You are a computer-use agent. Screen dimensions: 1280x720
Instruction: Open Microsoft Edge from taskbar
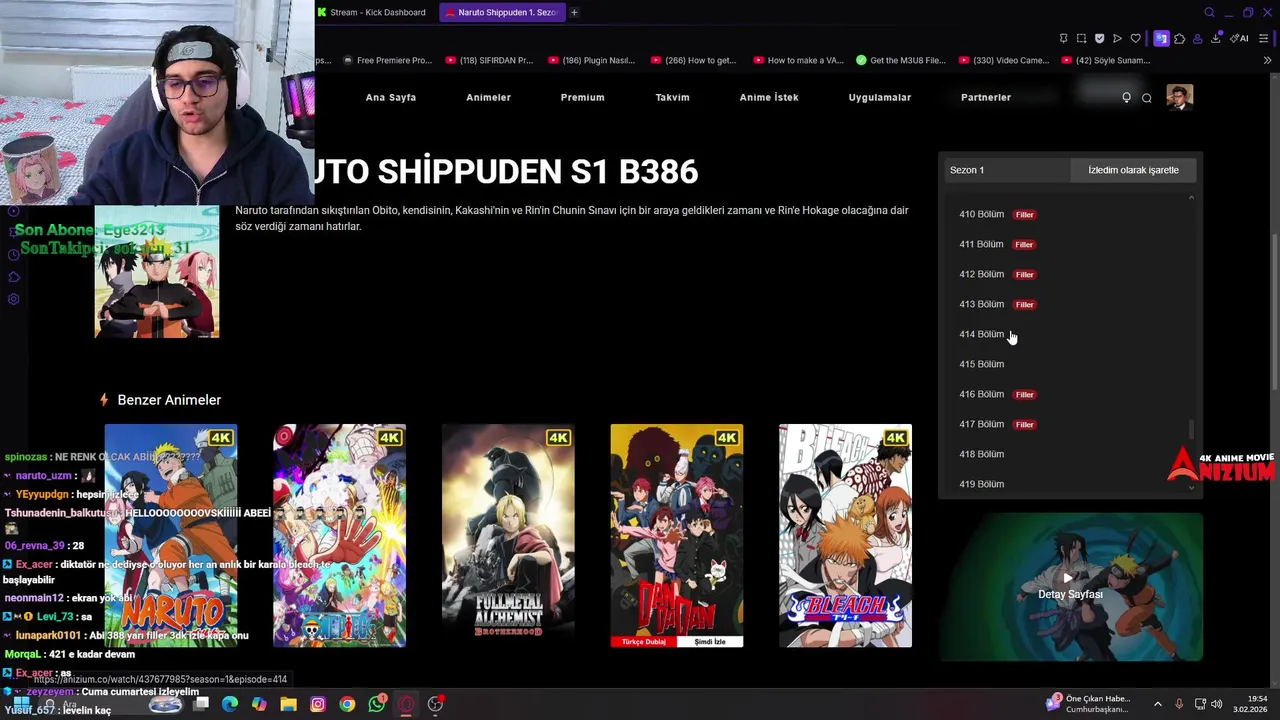230,704
